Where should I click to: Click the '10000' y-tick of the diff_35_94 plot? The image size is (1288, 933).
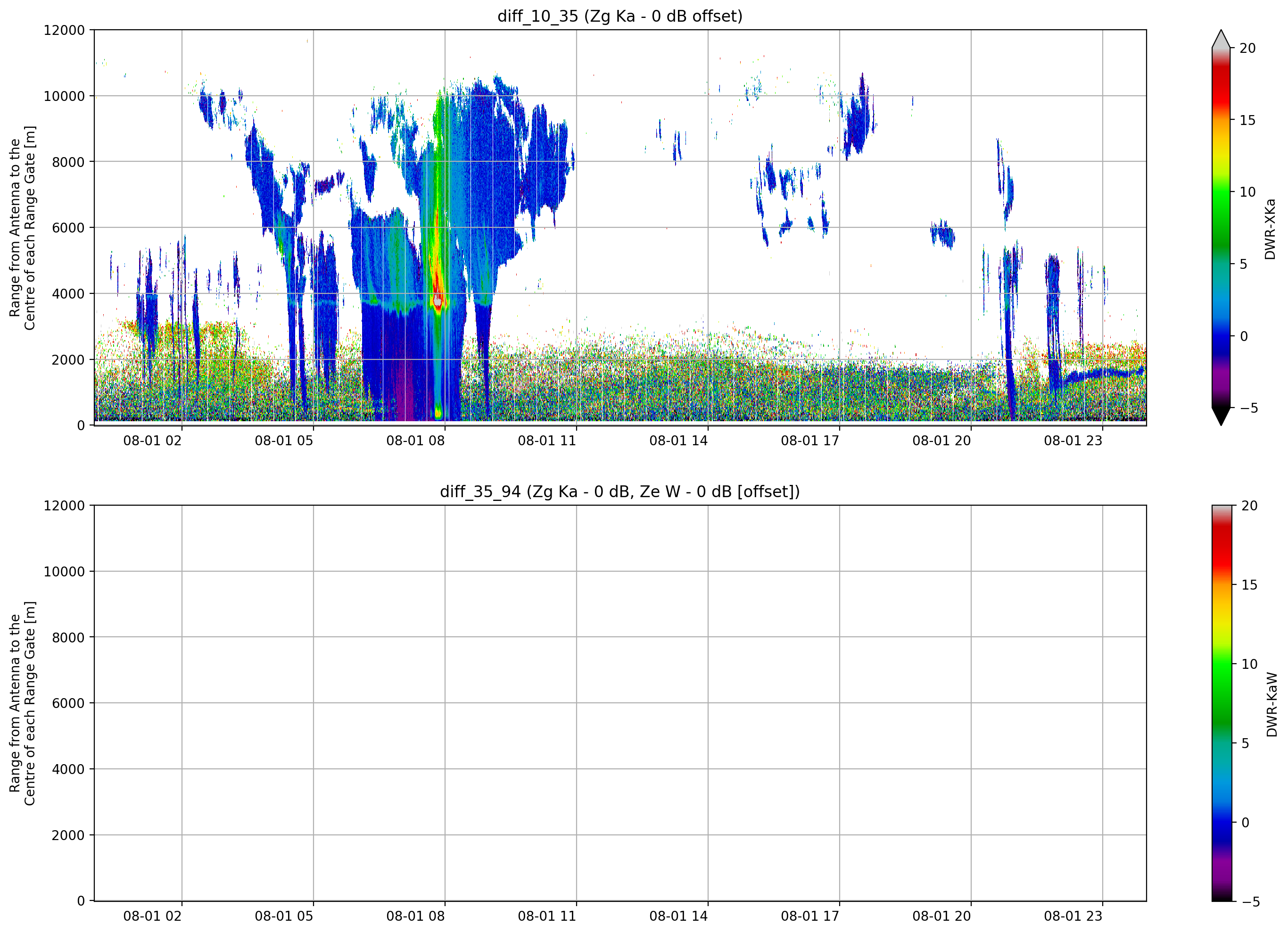(64, 572)
